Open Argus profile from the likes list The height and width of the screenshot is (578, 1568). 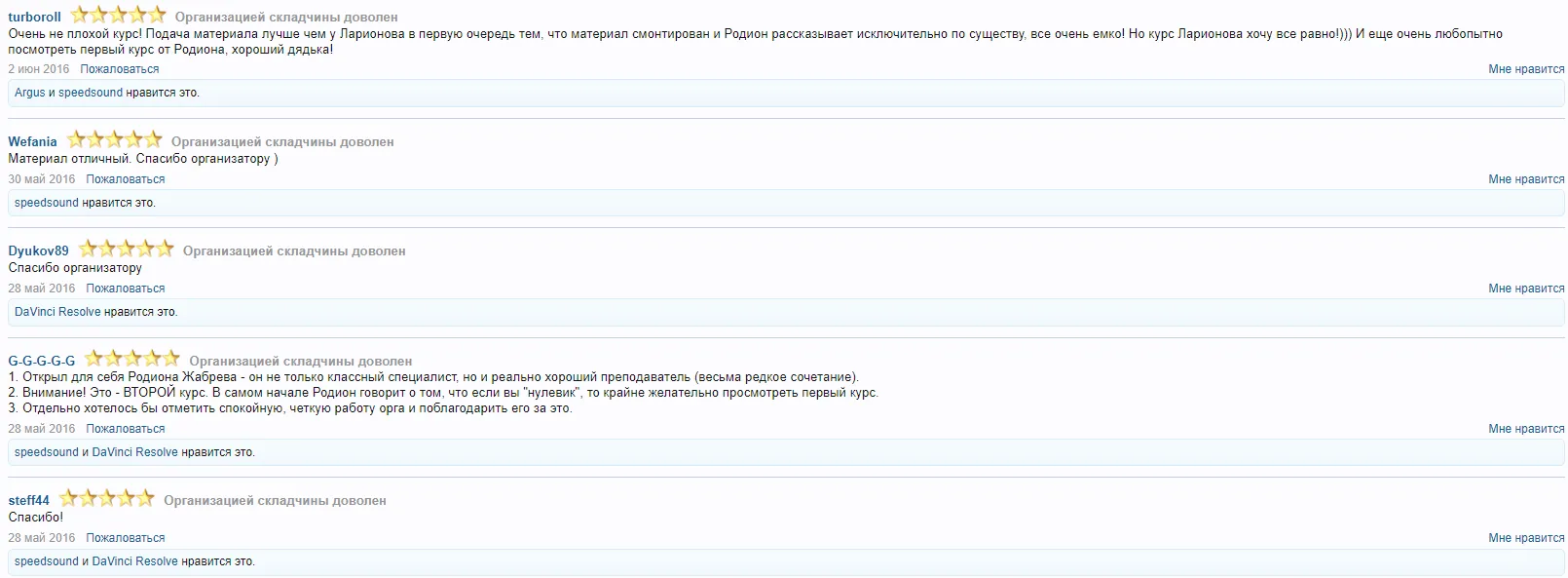point(29,93)
